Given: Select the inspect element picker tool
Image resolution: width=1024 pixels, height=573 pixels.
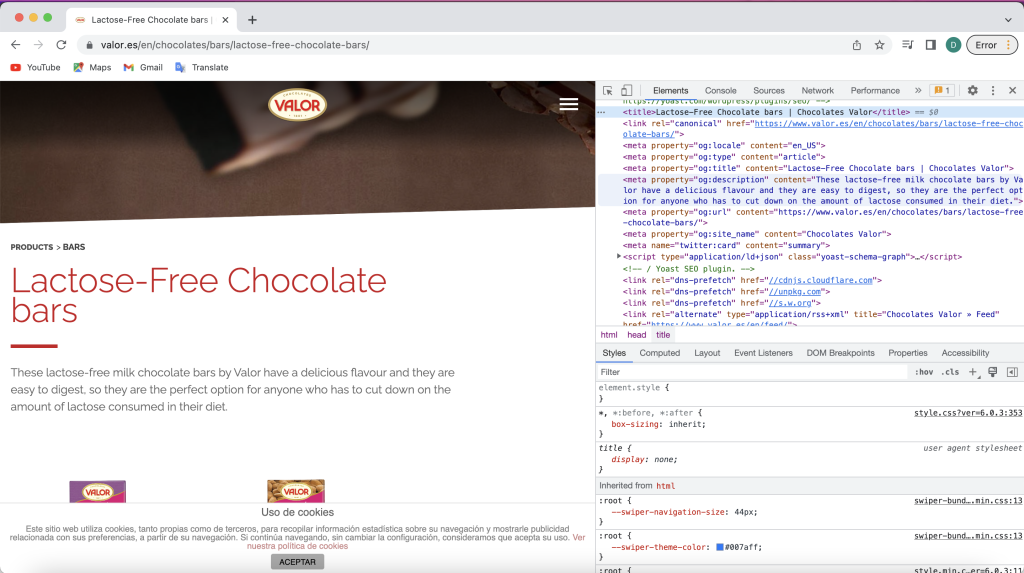Looking at the screenshot, I should [607, 91].
